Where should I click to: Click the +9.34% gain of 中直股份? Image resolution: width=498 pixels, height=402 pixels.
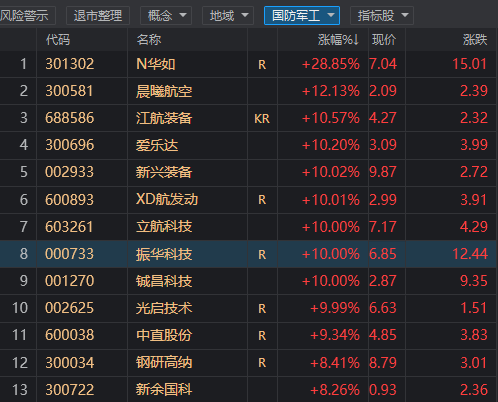coord(335,335)
